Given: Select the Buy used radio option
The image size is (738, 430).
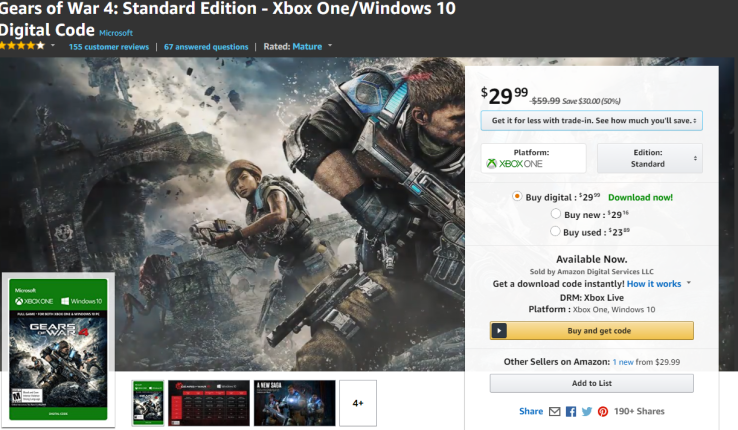Looking at the screenshot, I should click(555, 231).
